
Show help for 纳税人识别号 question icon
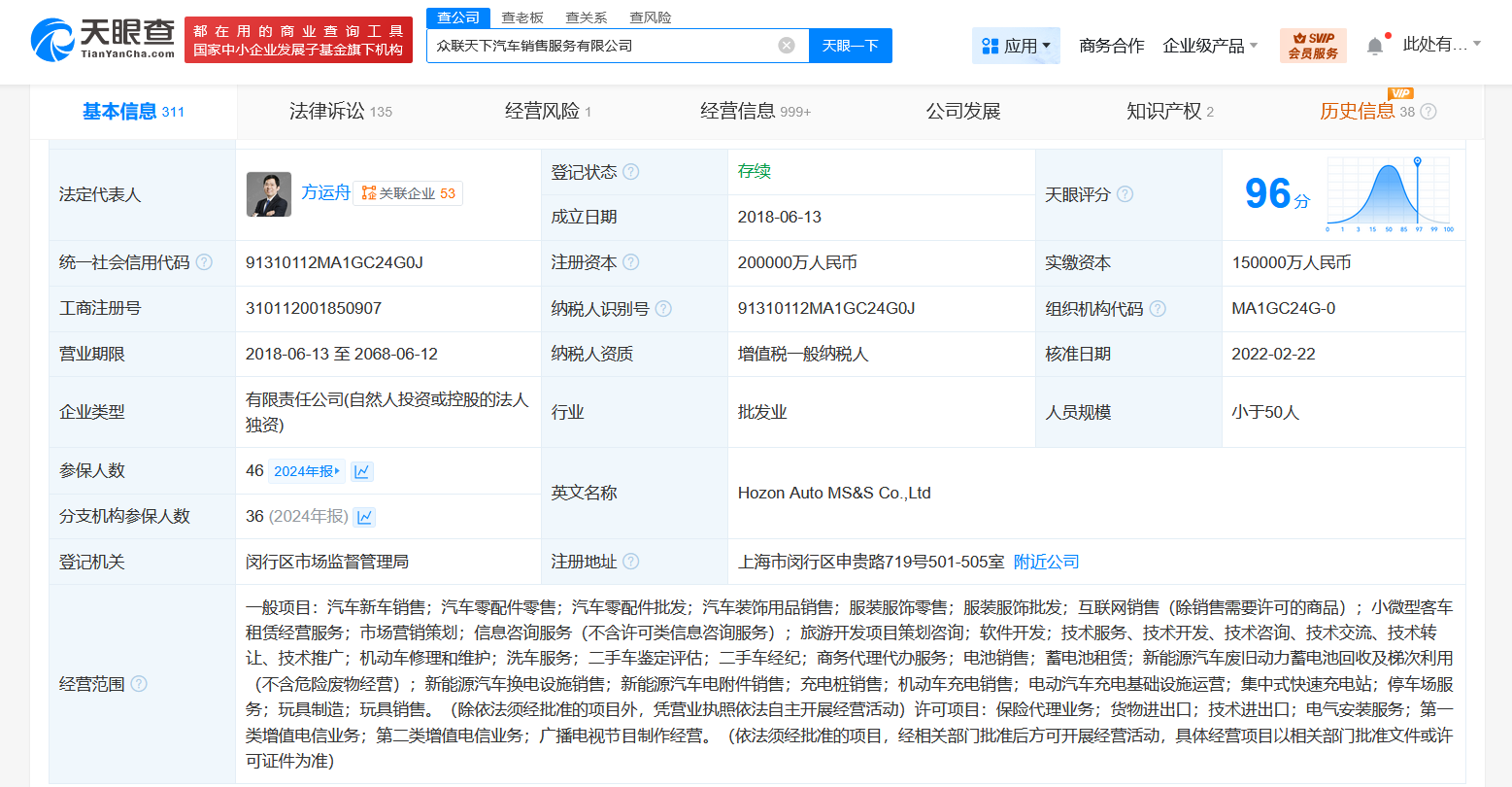[x=663, y=309]
